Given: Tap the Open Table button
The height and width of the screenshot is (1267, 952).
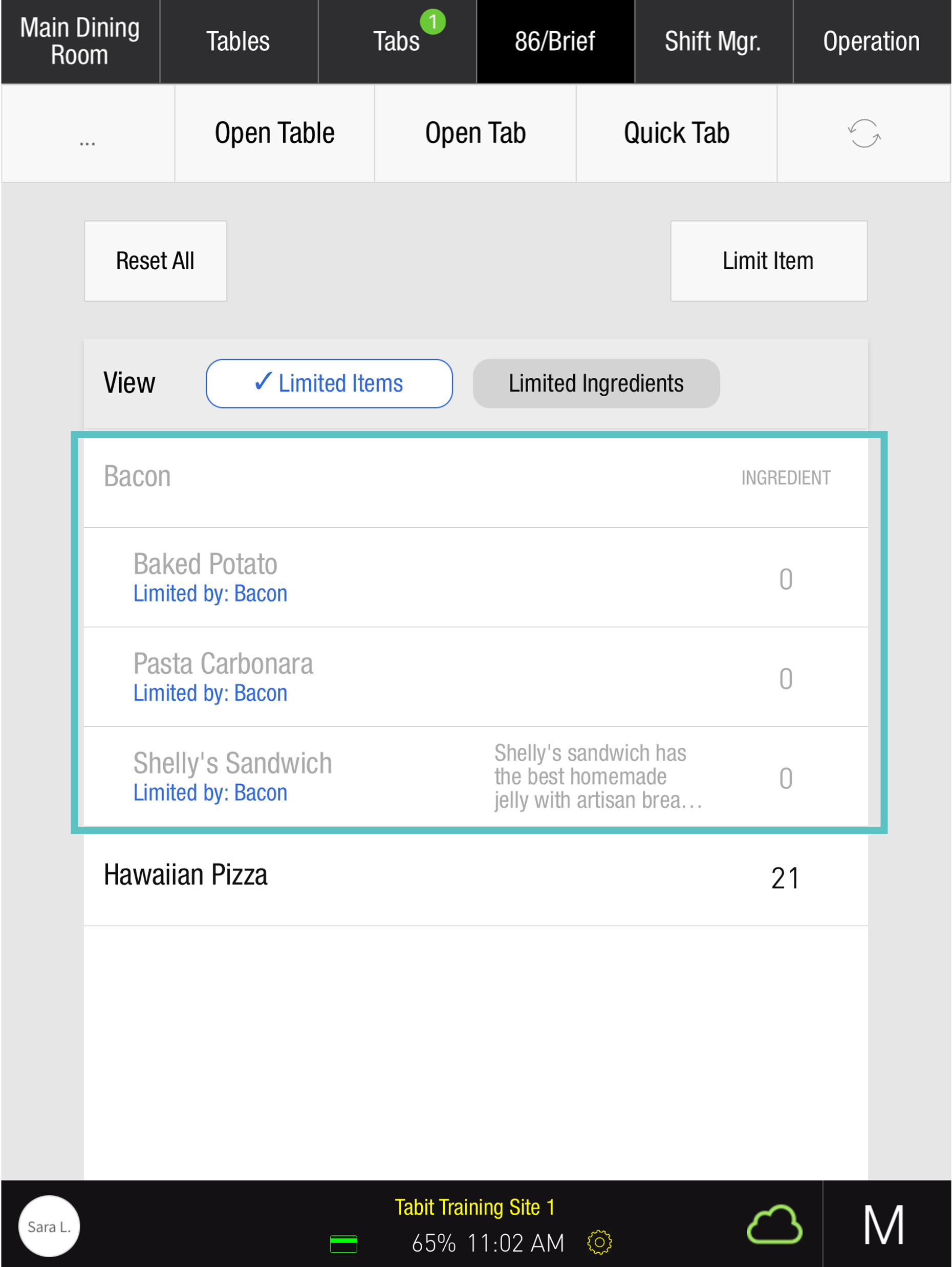Looking at the screenshot, I should (274, 134).
